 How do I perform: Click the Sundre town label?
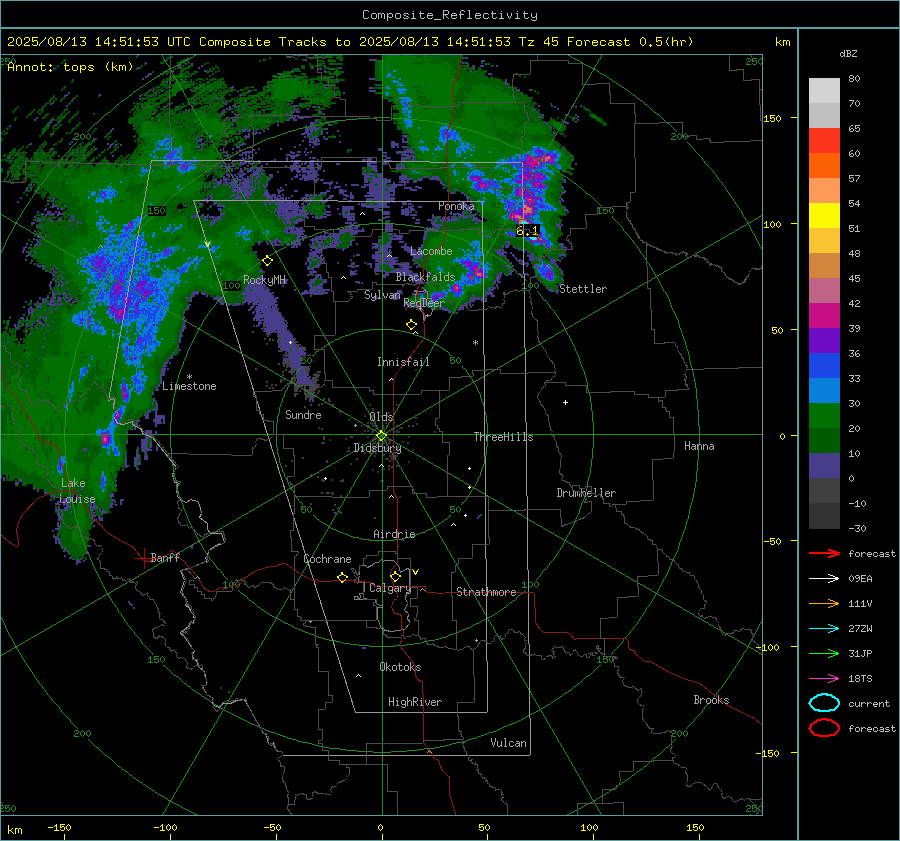click(x=303, y=415)
